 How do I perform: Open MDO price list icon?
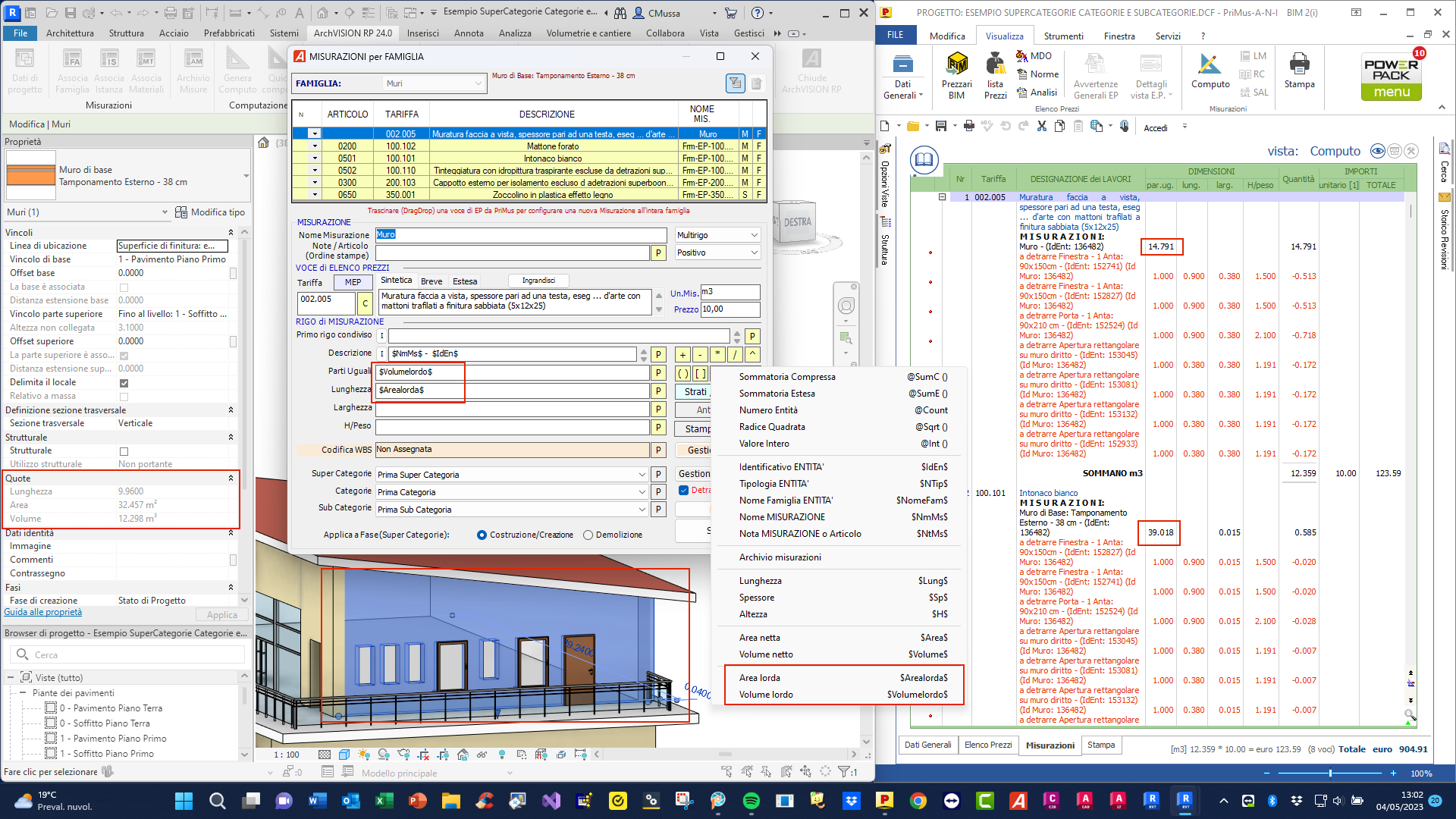click(x=1034, y=55)
